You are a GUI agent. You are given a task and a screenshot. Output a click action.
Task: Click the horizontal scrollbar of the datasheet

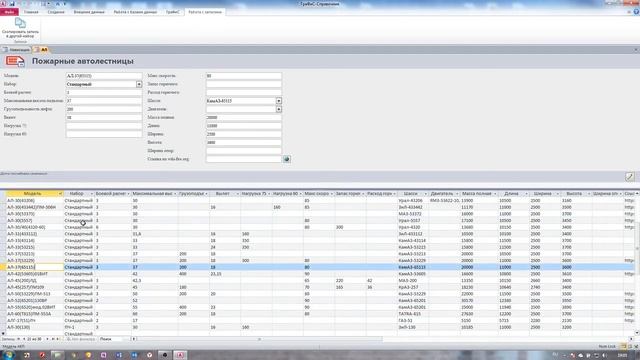coord(260,339)
